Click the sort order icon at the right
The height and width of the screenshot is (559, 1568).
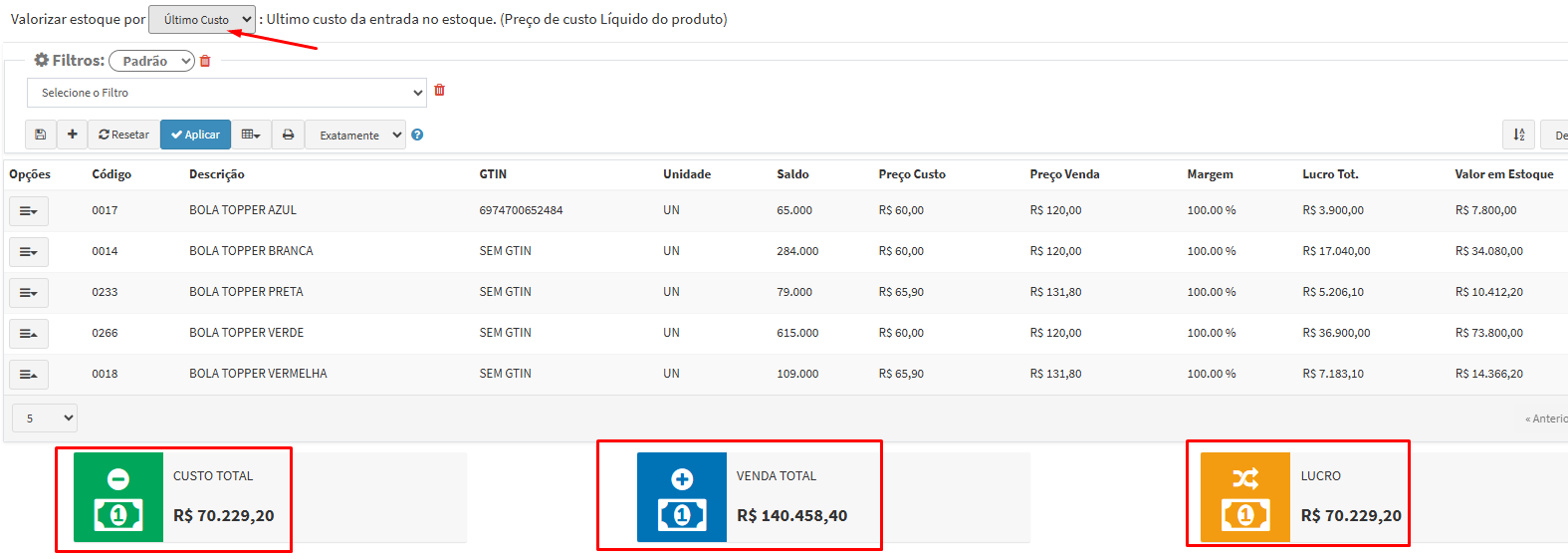click(x=1518, y=135)
